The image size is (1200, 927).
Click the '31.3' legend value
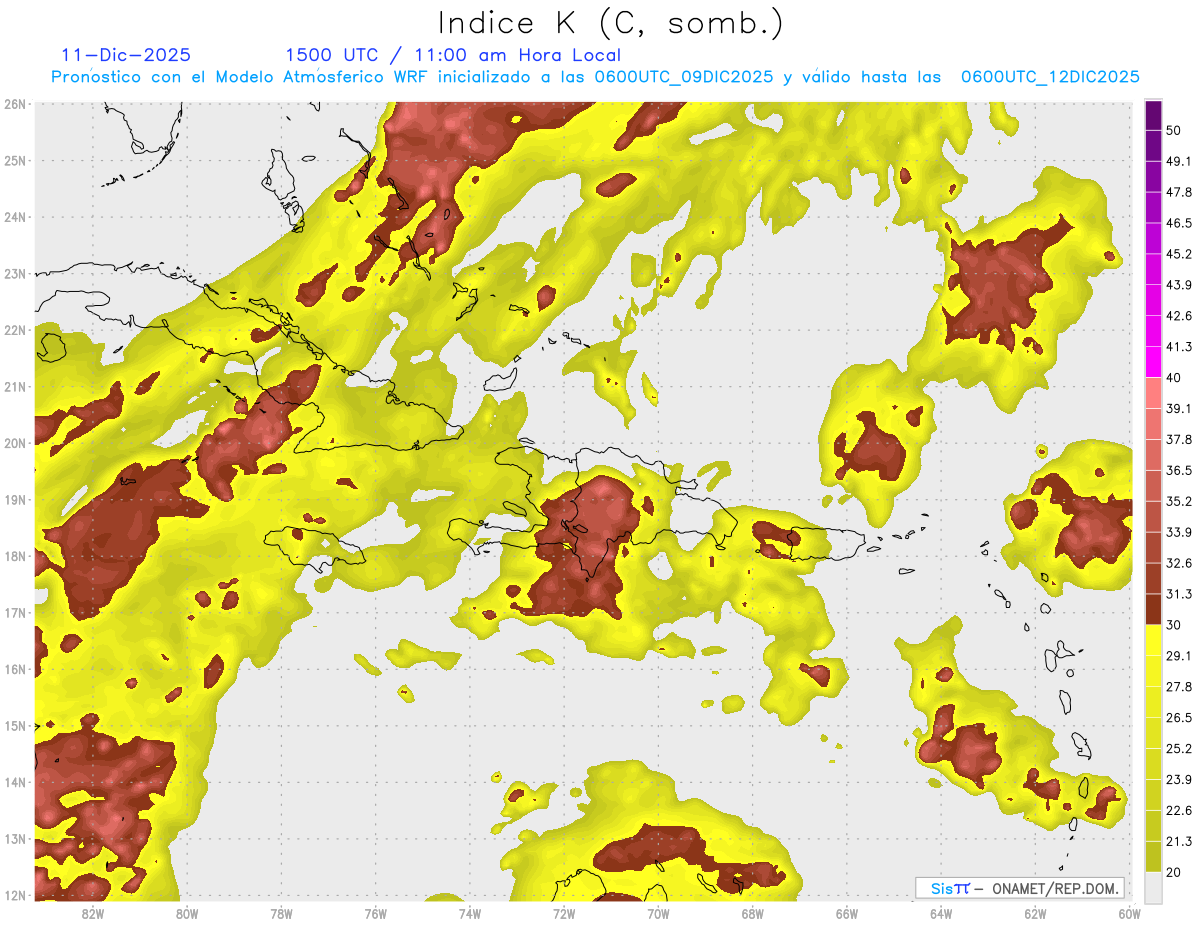point(1179,594)
